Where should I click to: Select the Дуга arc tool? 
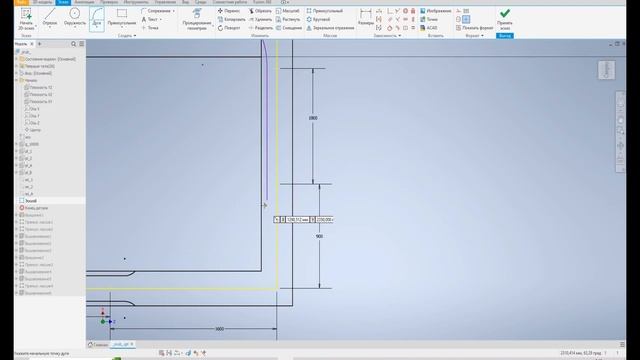(x=97, y=18)
